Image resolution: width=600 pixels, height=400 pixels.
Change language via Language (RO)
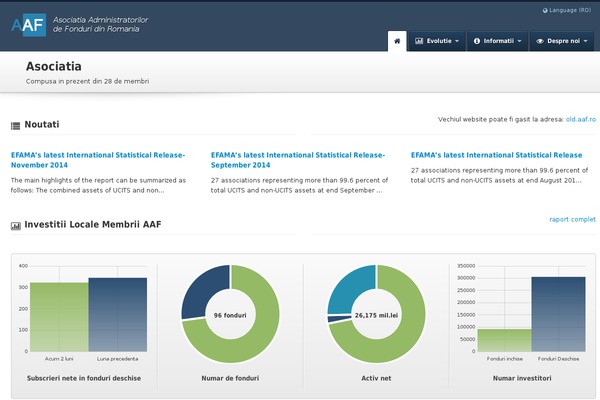pos(567,10)
